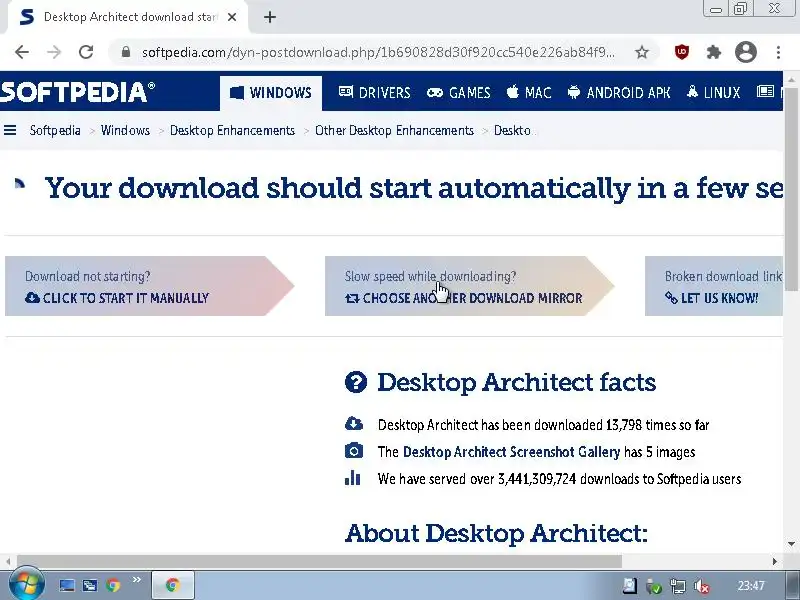Open the GAMES section
800x600 pixels.
(459, 92)
